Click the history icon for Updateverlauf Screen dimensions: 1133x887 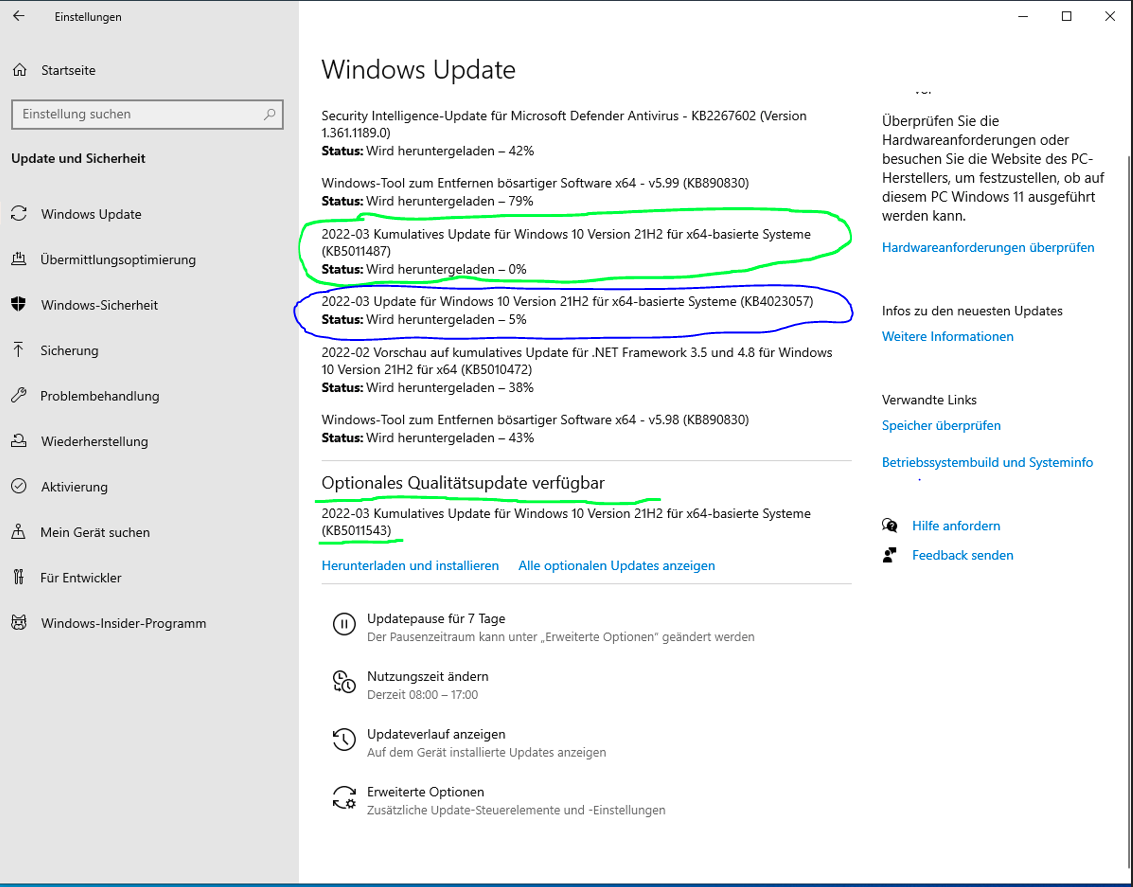click(x=344, y=740)
